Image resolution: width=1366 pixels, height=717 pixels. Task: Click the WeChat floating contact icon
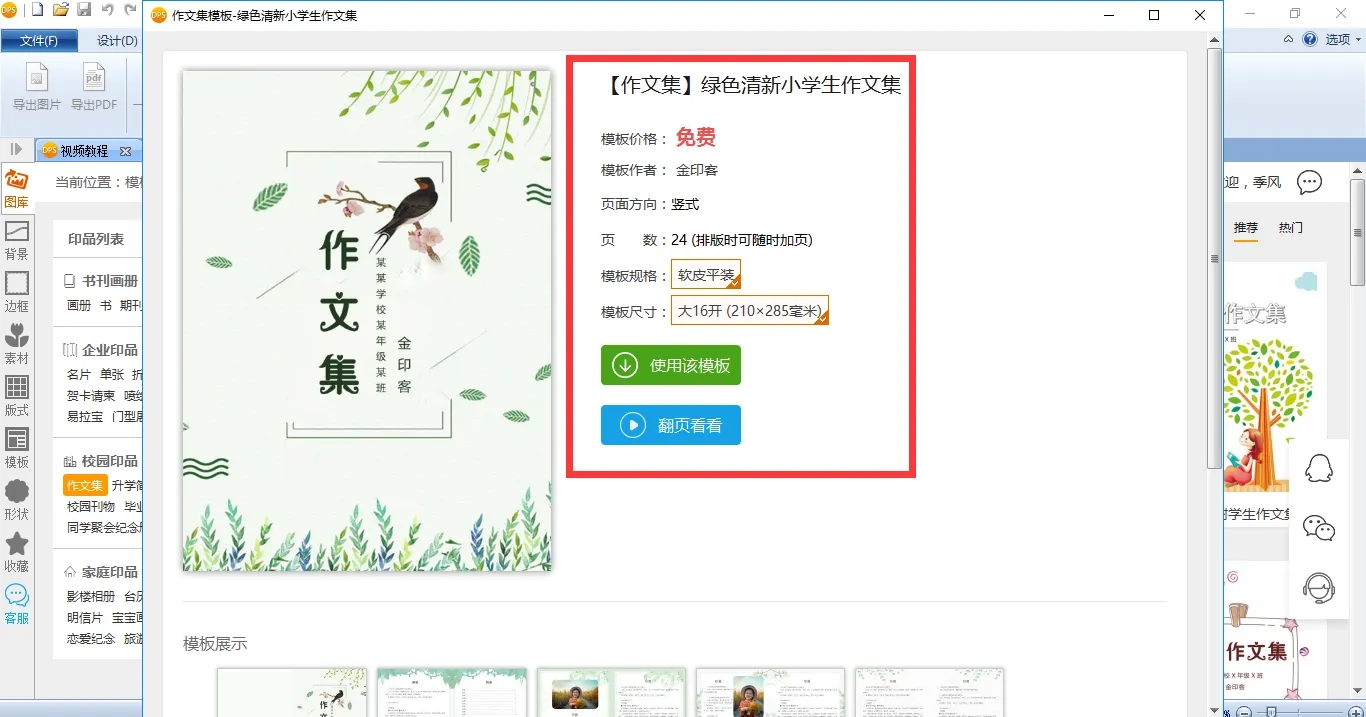tap(1319, 528)
